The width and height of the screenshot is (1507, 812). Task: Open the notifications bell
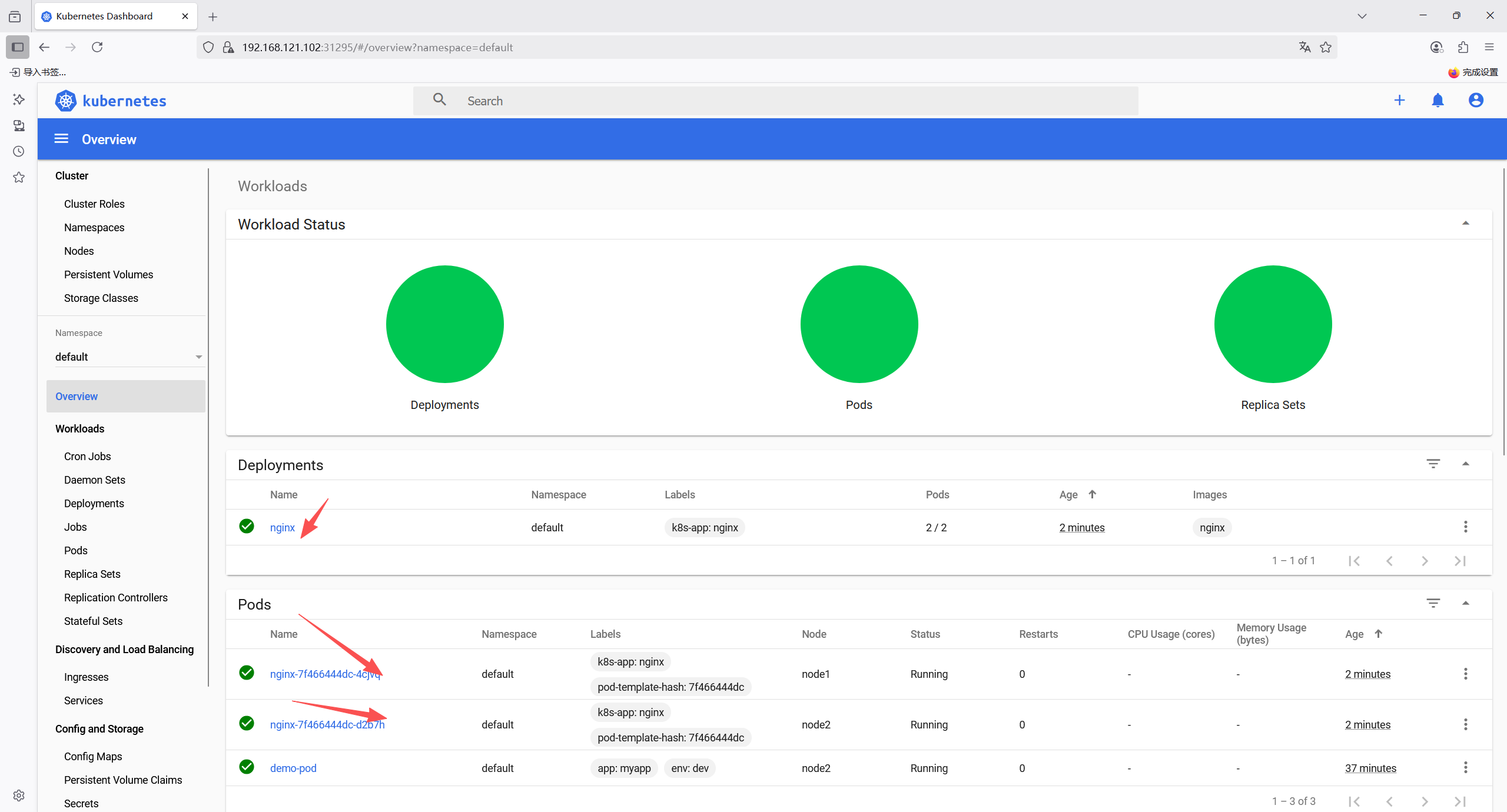tap(1438, 101)
